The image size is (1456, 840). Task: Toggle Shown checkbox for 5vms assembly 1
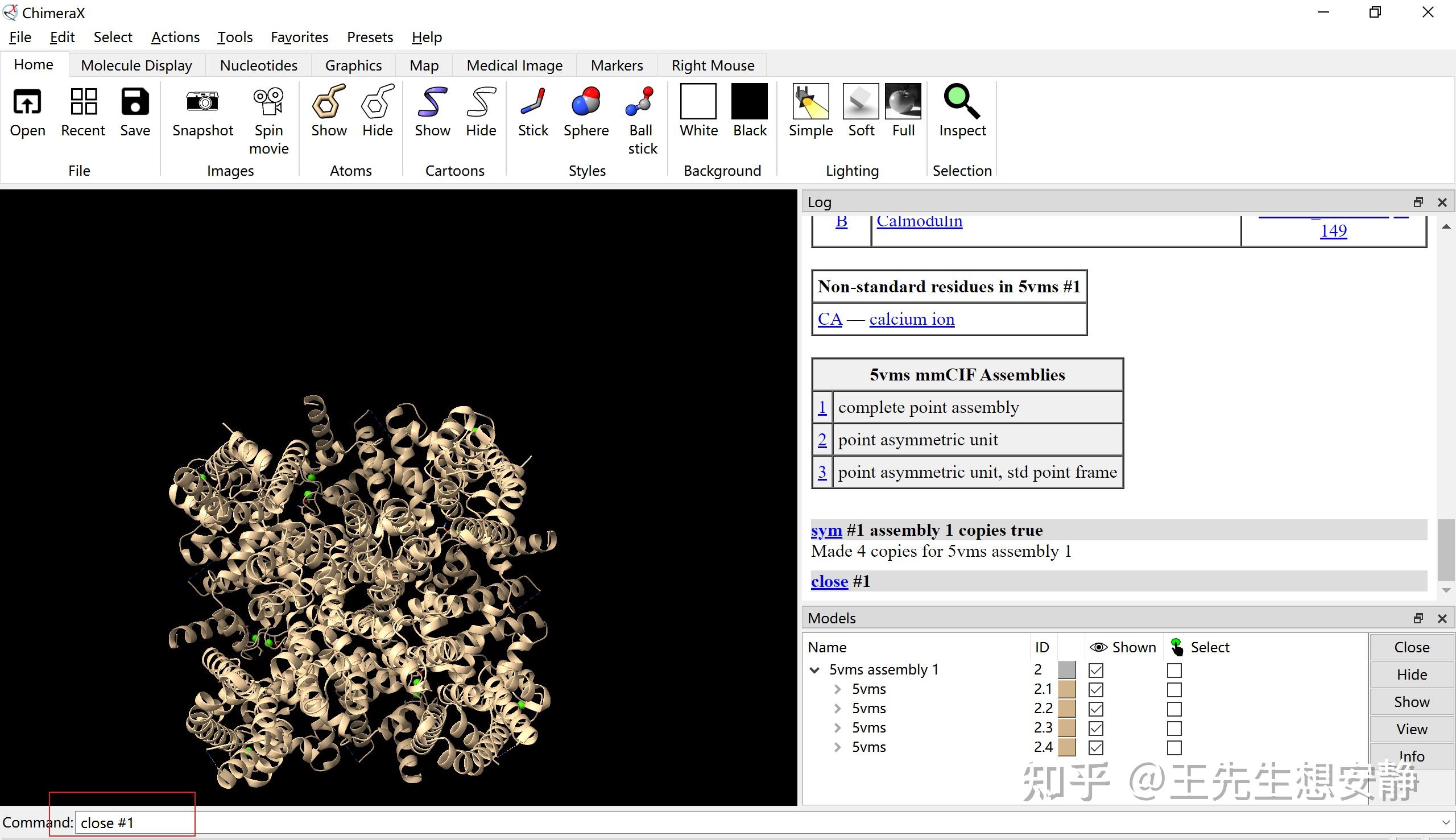pyautogui.click(x=1096, y=671)
